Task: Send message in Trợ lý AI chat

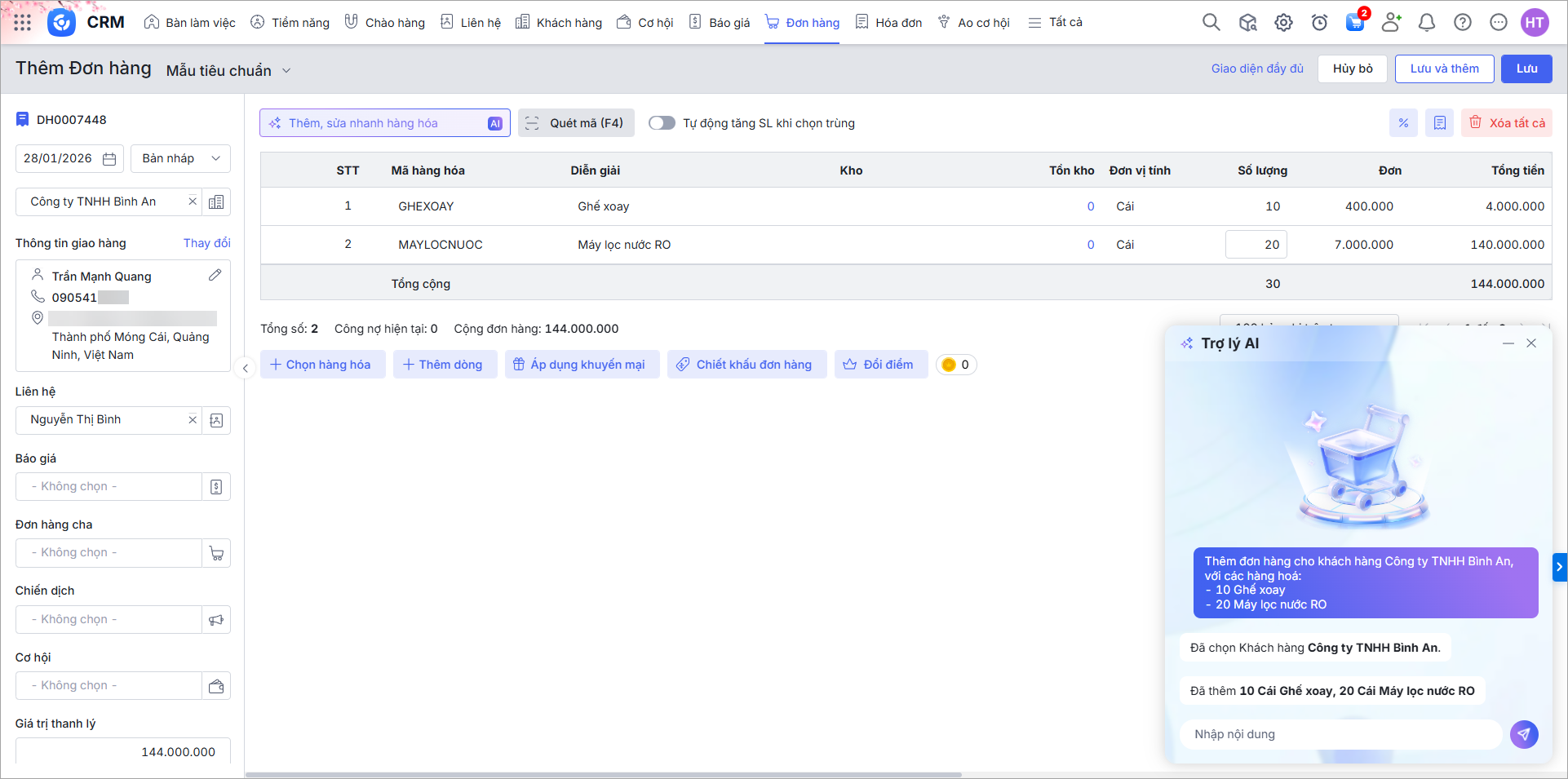Action: point(1523,734)
